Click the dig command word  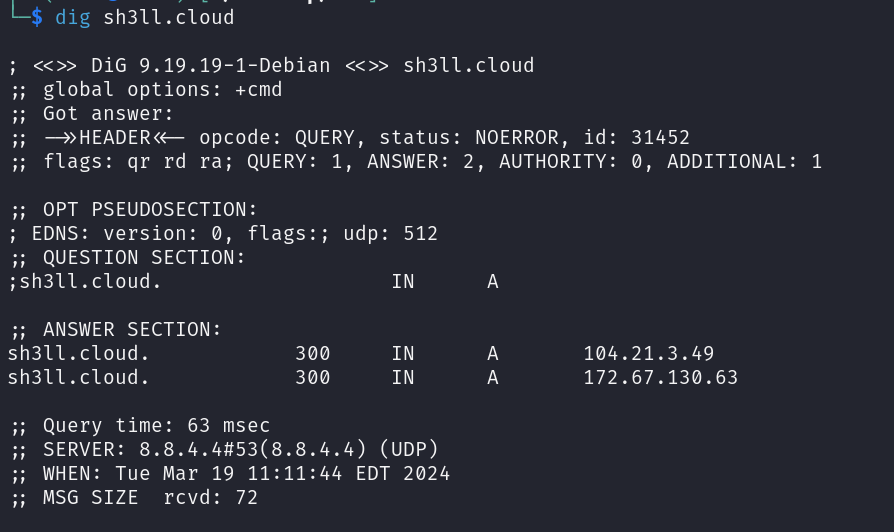coord(73,18)
